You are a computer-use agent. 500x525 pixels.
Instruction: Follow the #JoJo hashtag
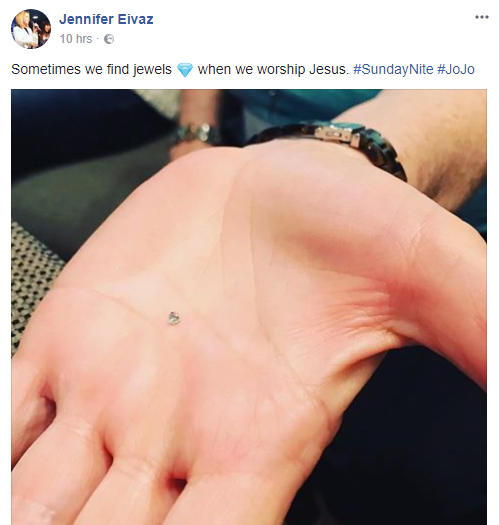[x=456, y=69]
